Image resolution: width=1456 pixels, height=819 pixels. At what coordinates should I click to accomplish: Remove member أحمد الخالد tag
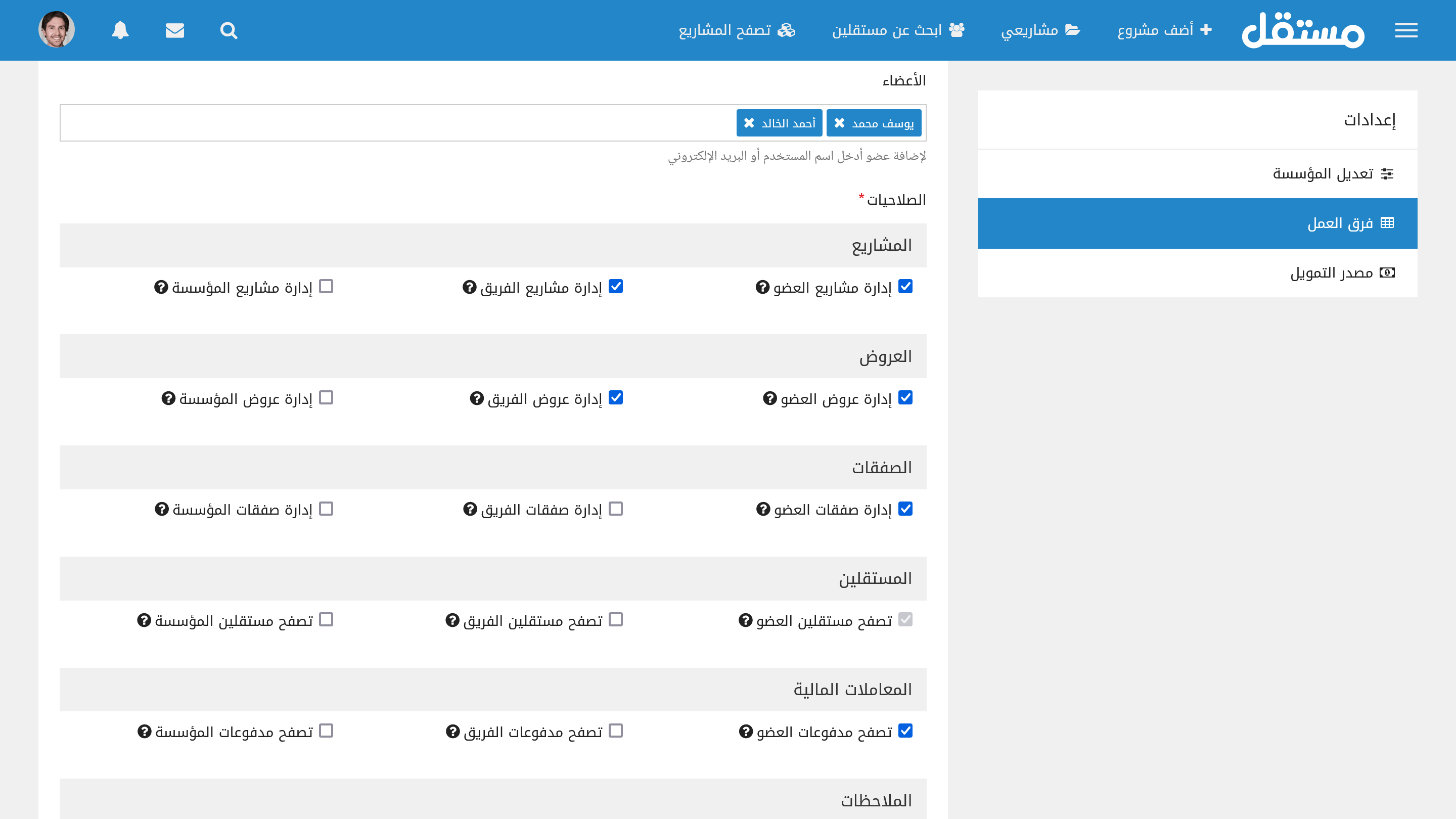(749, 123)
